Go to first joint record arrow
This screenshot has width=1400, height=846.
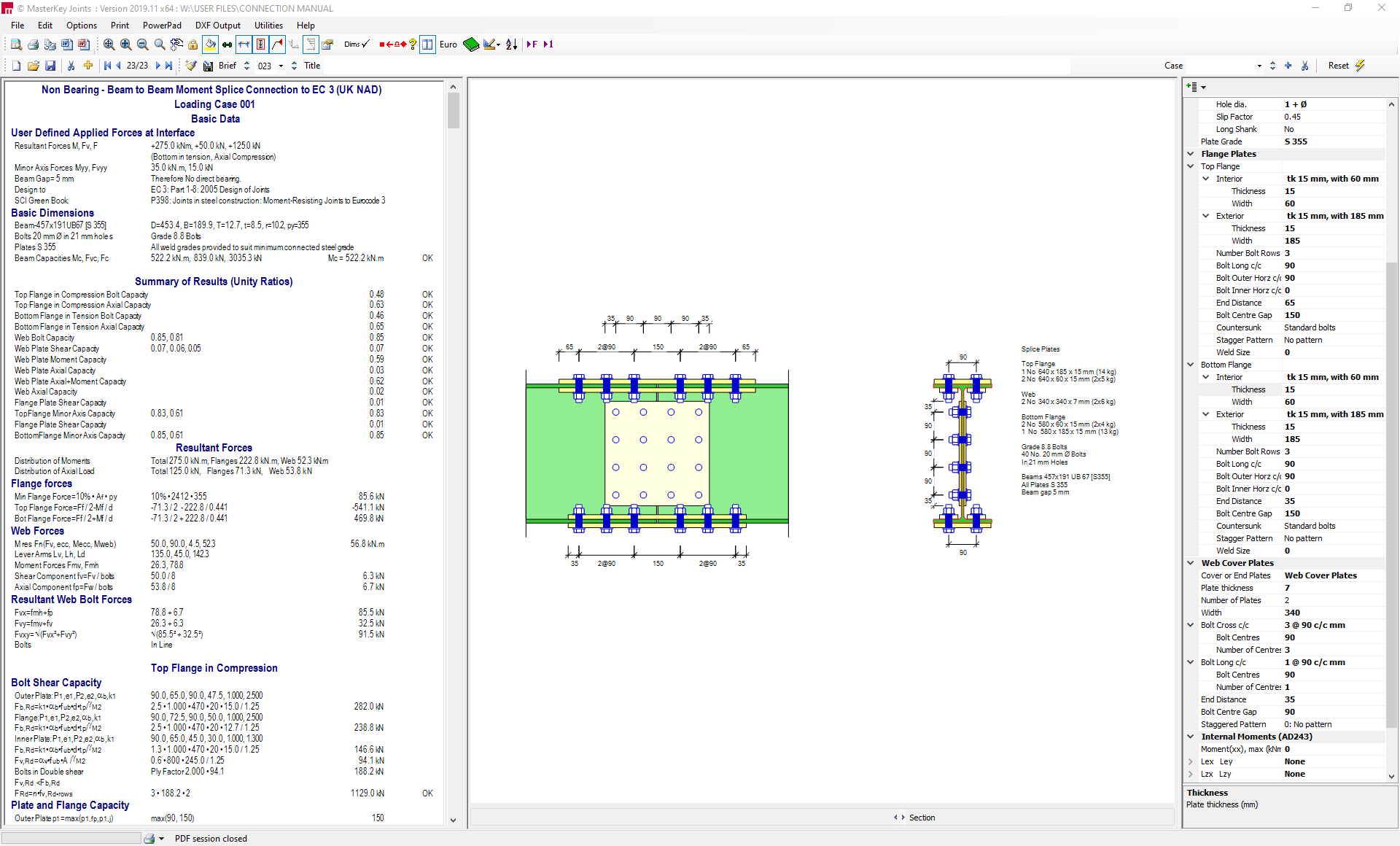click(107, 66)
